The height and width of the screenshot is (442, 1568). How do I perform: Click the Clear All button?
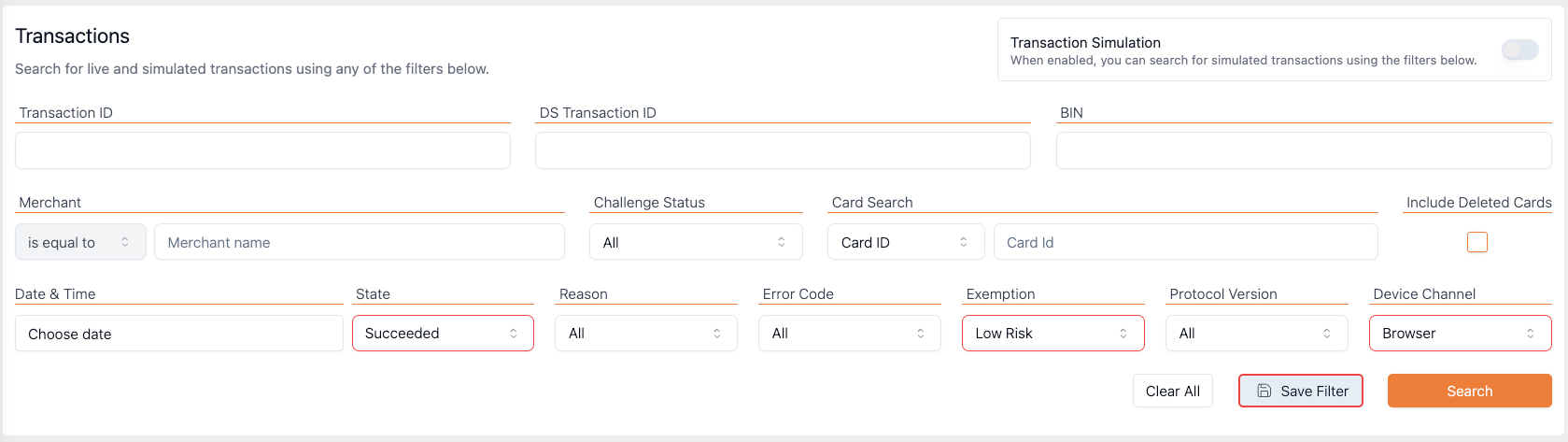(1172, 392)
